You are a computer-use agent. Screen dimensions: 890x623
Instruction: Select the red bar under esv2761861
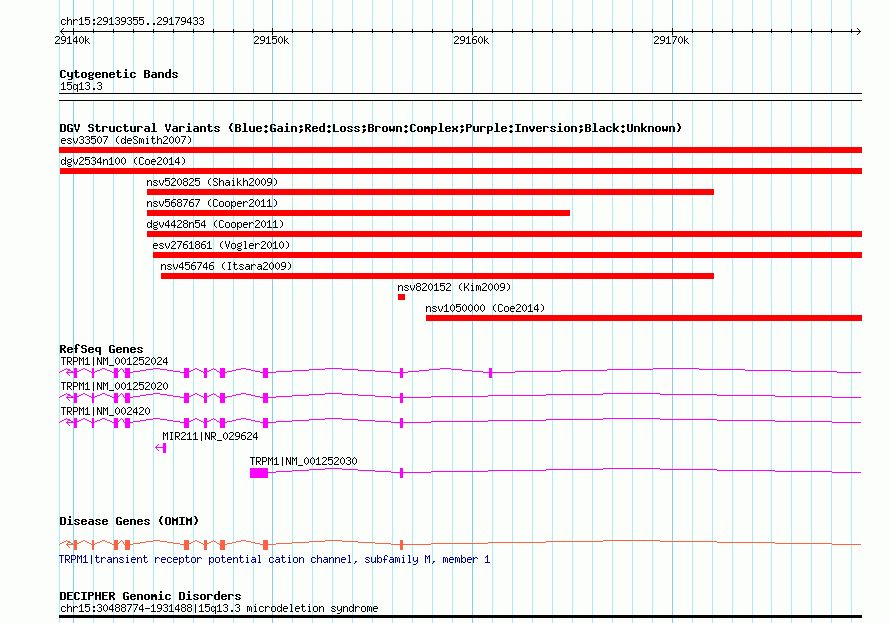(507, 255)
